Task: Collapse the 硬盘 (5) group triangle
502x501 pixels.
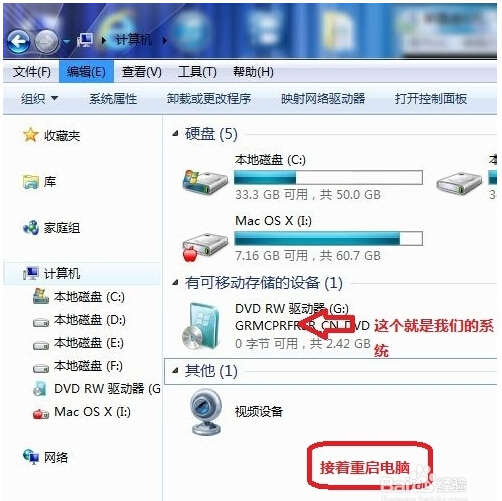Action: point(175,134)
